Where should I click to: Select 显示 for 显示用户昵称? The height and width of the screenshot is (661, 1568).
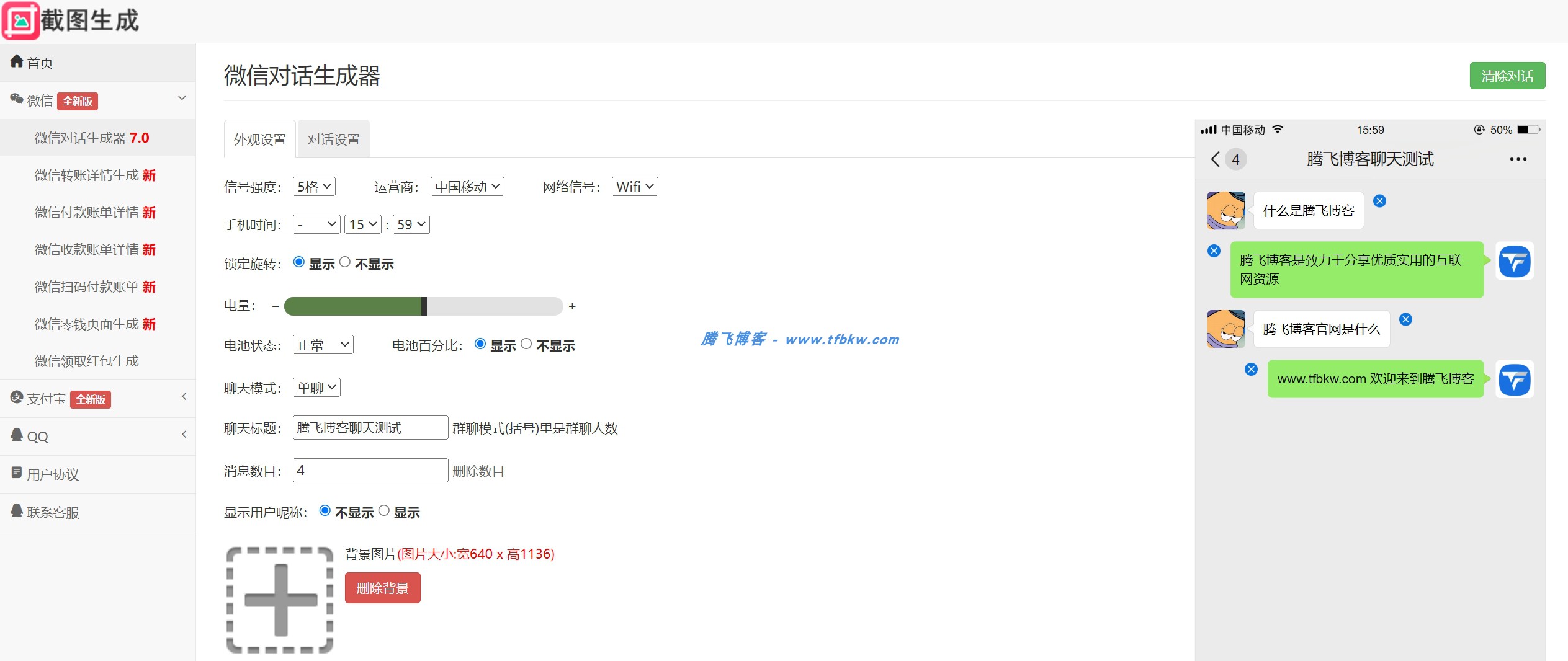click(384, 511)
